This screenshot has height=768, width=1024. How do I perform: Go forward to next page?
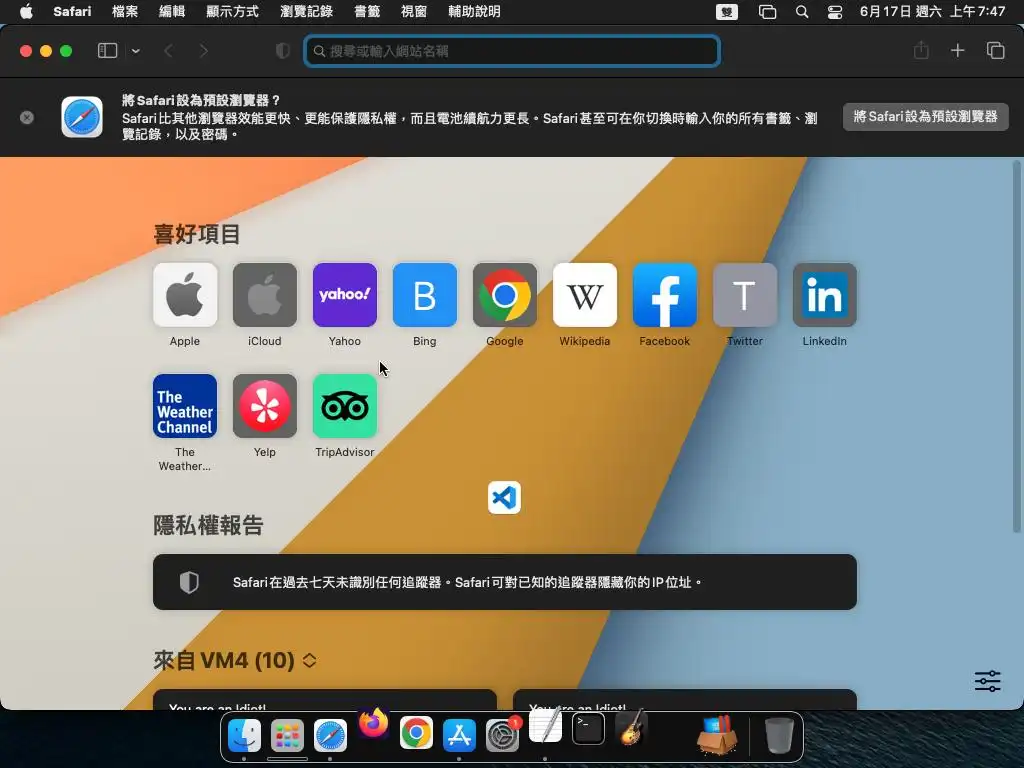(x=204, y=51)
